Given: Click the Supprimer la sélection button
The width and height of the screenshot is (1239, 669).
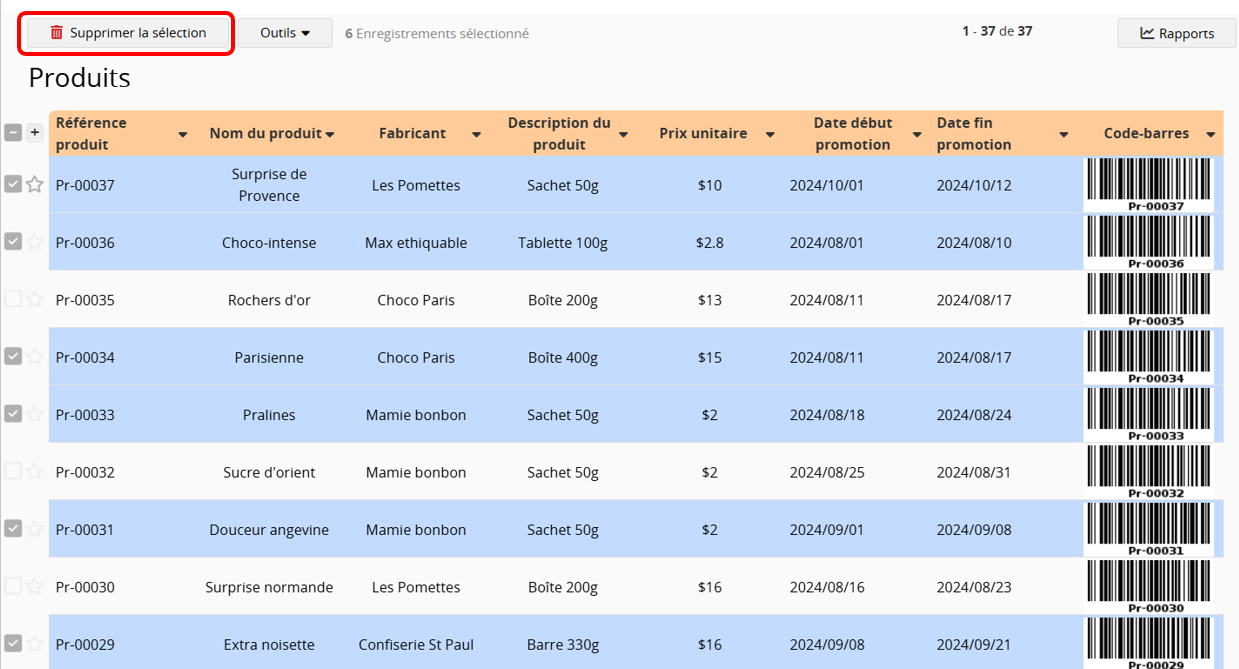Looking at the screenshot, I should coord(127,33).
